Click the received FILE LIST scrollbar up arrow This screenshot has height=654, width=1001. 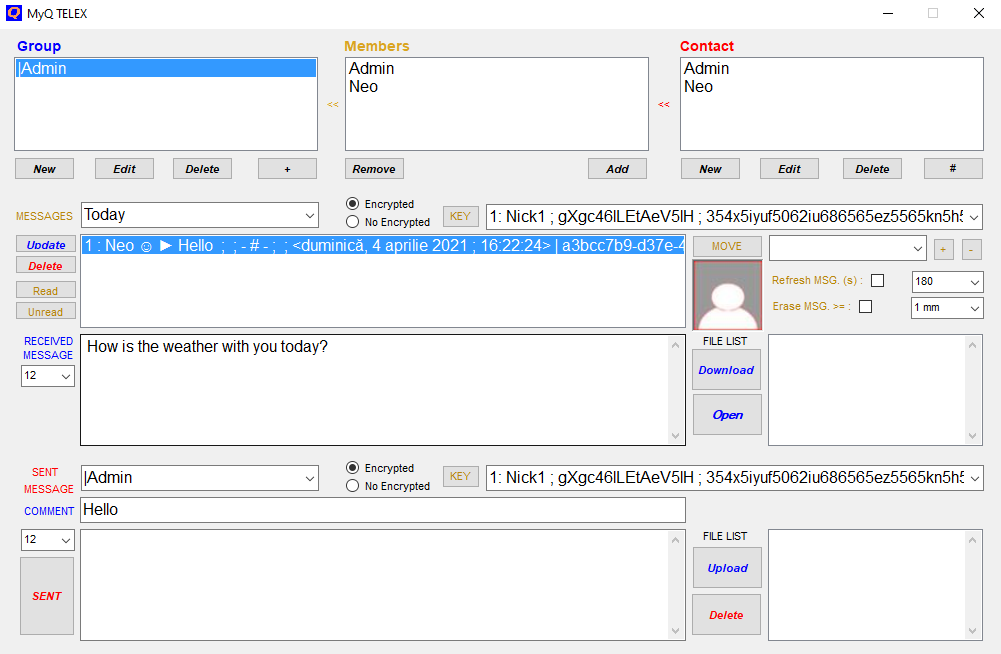tap(972, 345)
